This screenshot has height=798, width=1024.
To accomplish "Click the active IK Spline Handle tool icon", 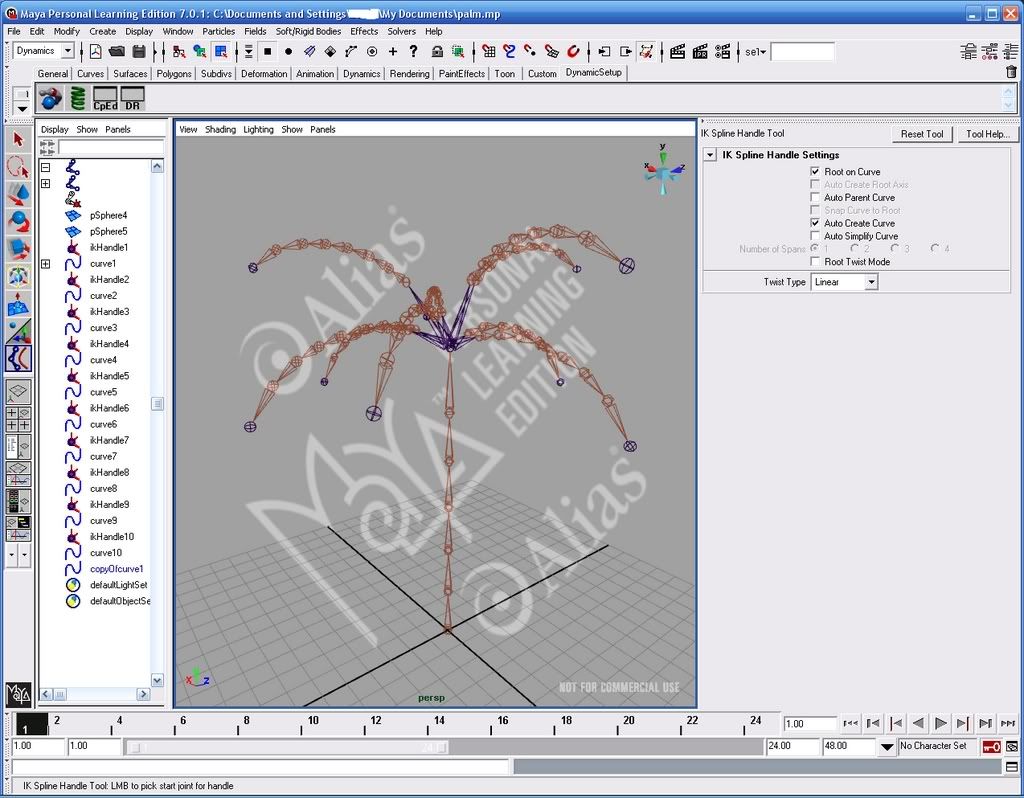I will click(x=18, y=359).
